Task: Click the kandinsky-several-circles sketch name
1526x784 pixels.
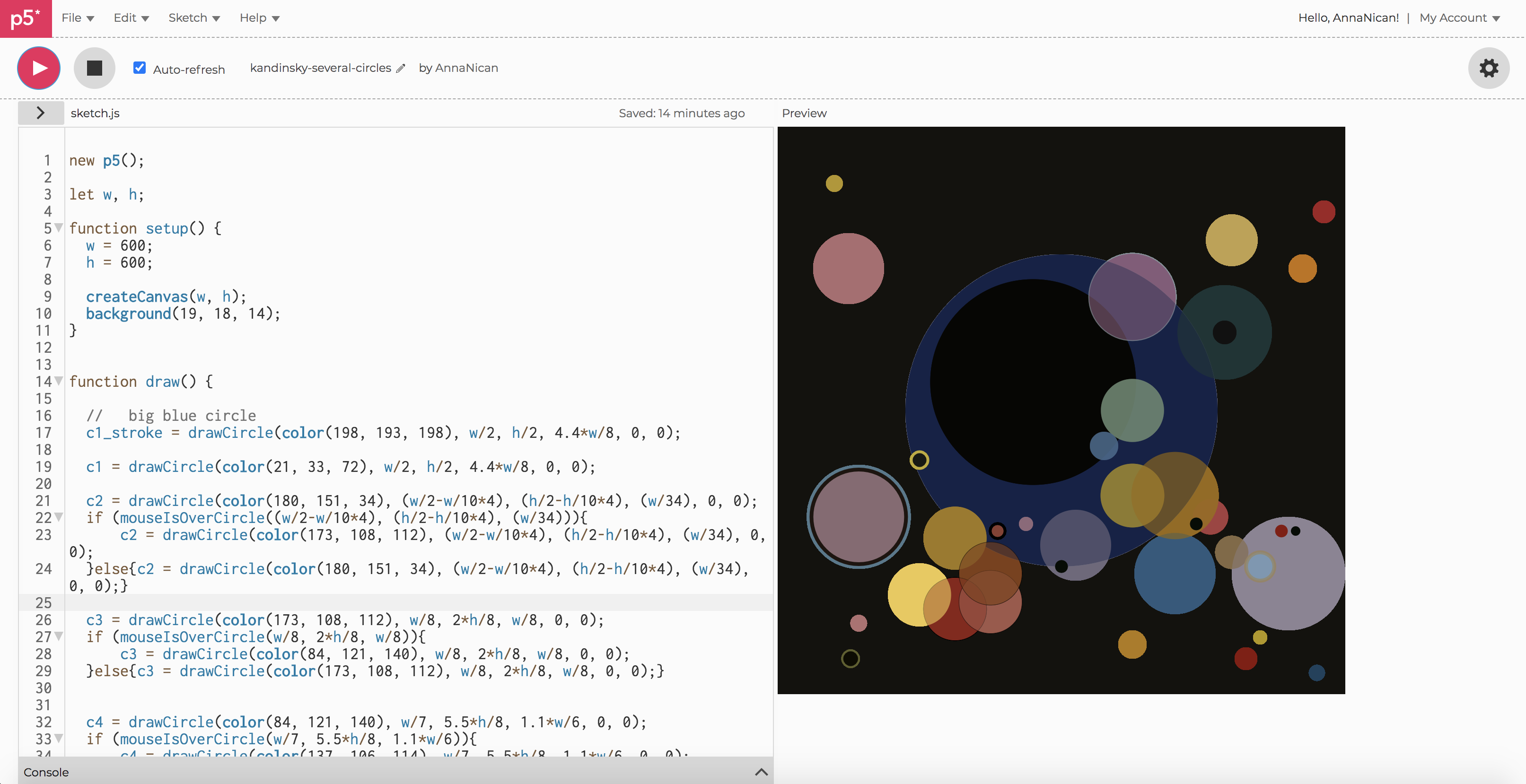Action: point(321,68)
